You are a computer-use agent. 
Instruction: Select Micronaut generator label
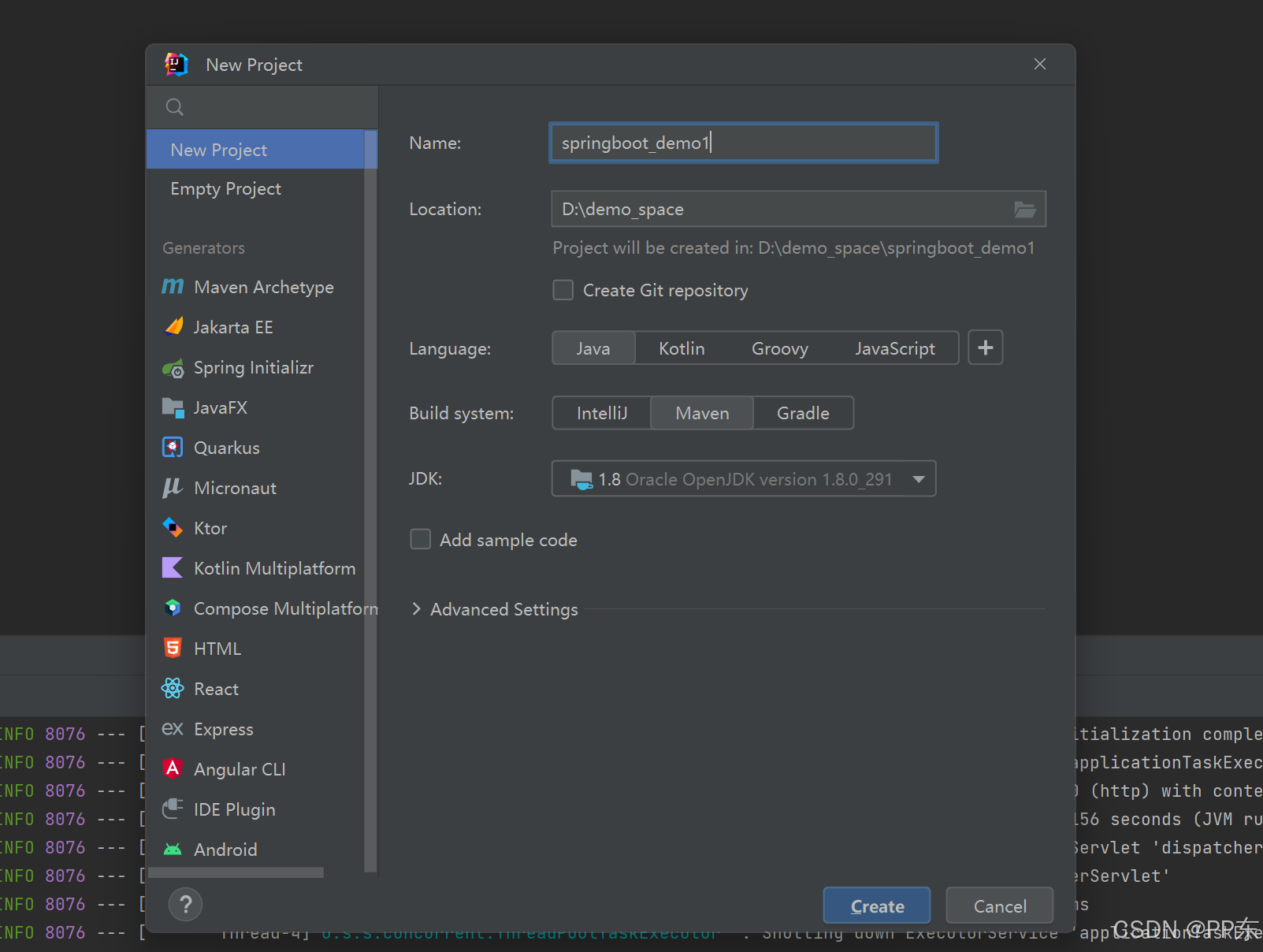click(x=235, y=488)
